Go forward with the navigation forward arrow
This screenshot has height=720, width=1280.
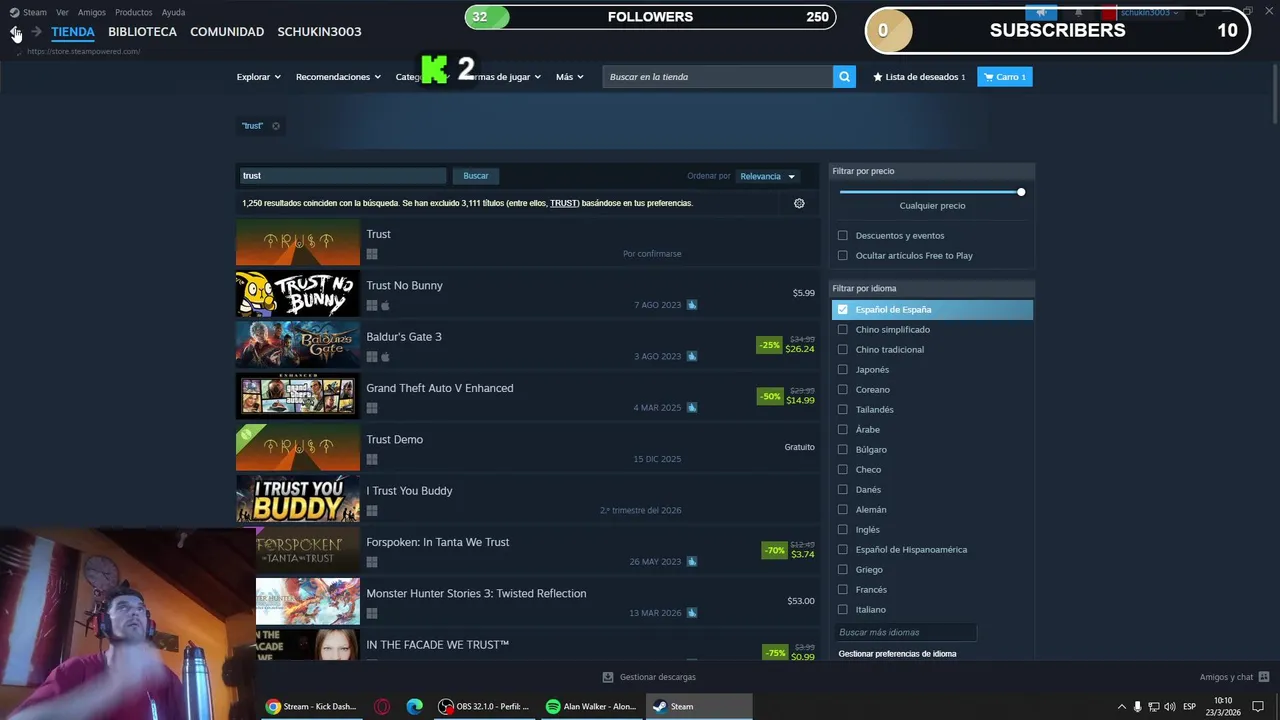[36, 32]
